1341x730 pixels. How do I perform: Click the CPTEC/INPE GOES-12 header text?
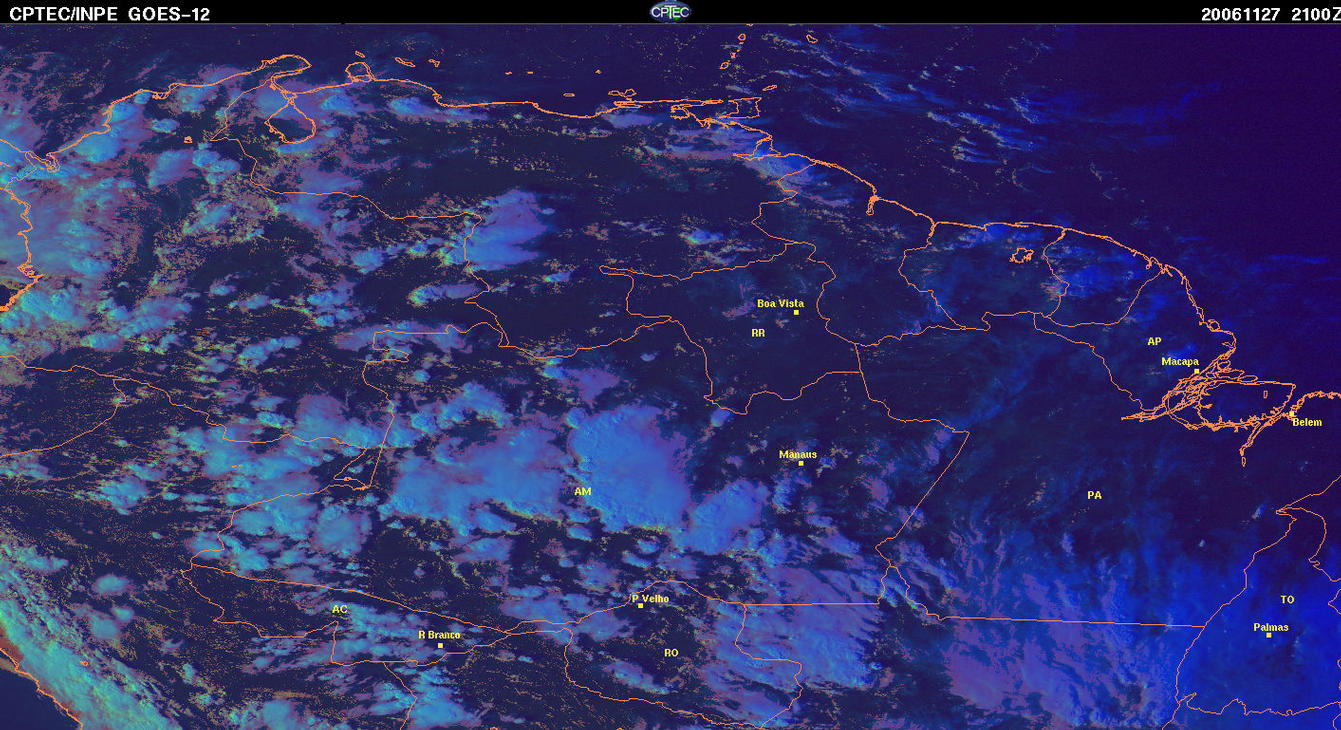[110, 14]
